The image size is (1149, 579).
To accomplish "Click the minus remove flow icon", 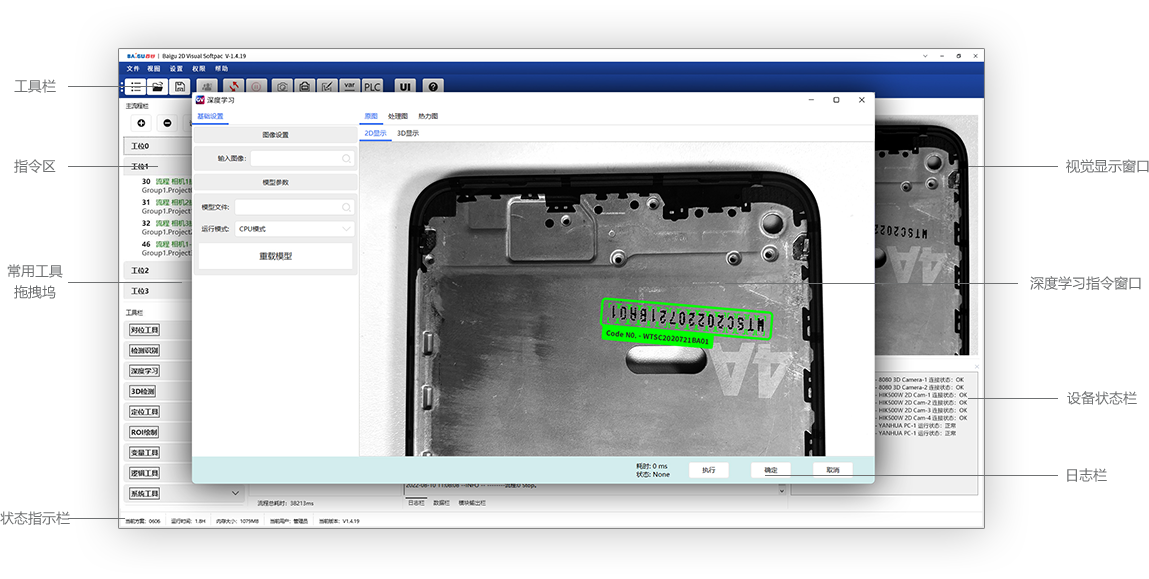I will (x=168, y=123).
